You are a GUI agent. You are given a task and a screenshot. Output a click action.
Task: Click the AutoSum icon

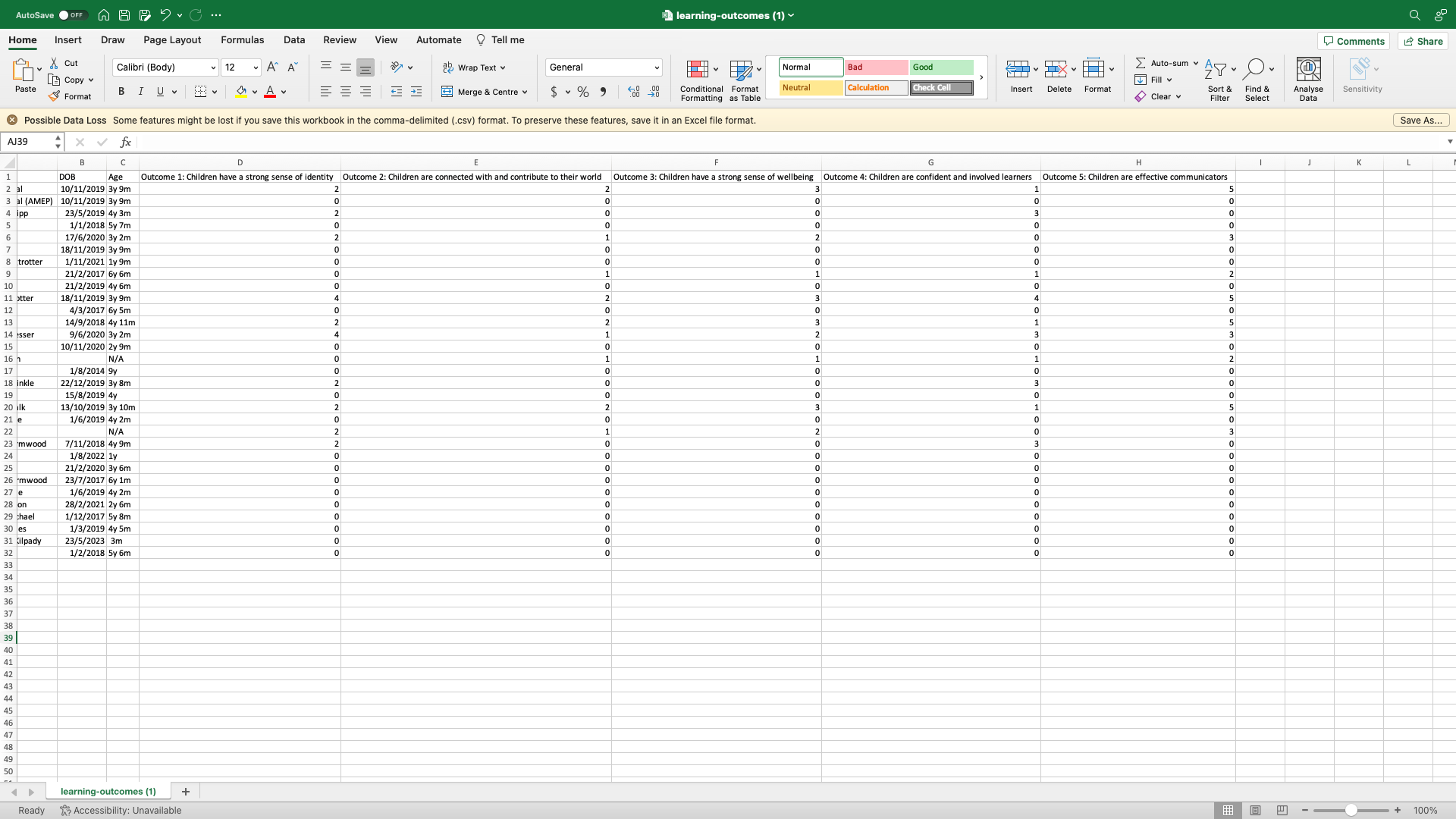click(1143, 63)
